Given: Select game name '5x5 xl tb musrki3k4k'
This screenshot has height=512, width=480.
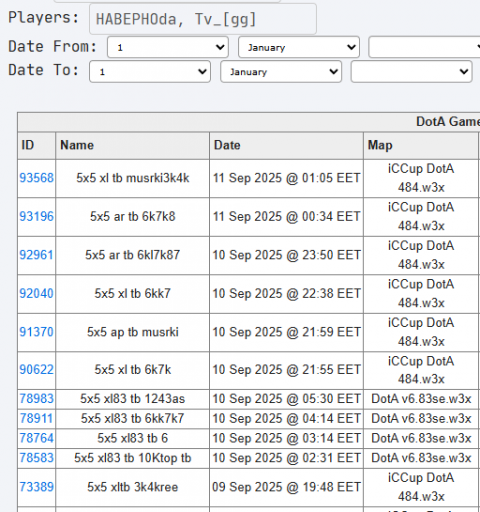Looking at the screenshot, I should [x=133, y=178].
